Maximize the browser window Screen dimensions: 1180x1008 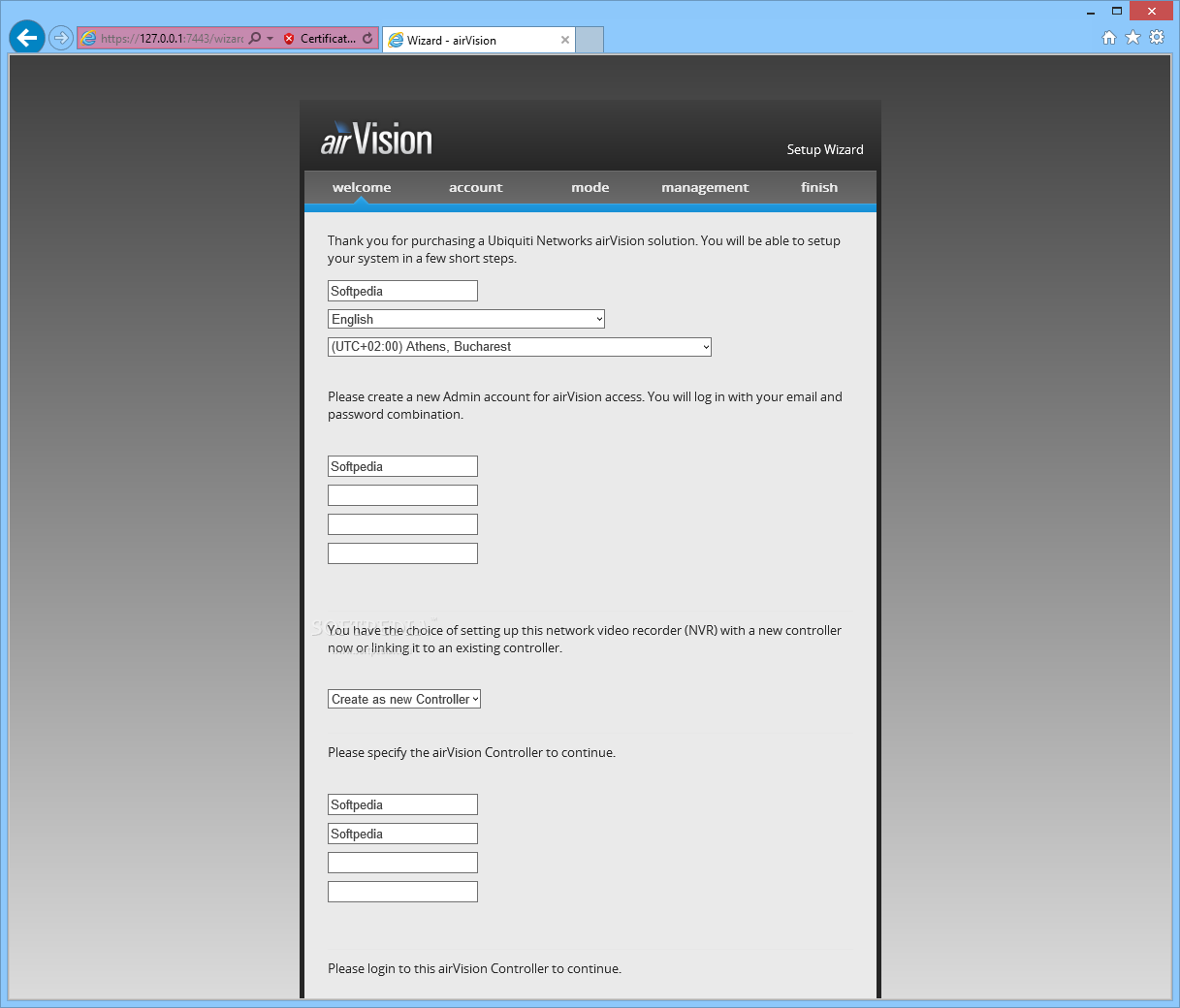(1117, 12)
